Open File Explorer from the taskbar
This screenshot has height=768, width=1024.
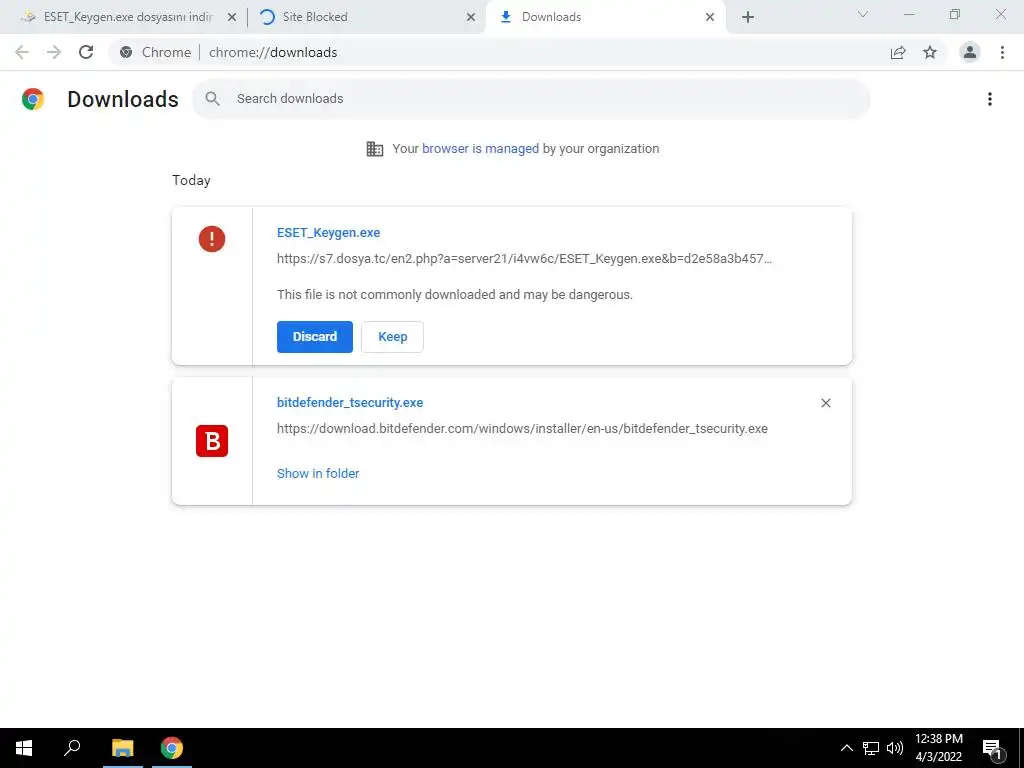pyautogui.click(x=123, y=748)
